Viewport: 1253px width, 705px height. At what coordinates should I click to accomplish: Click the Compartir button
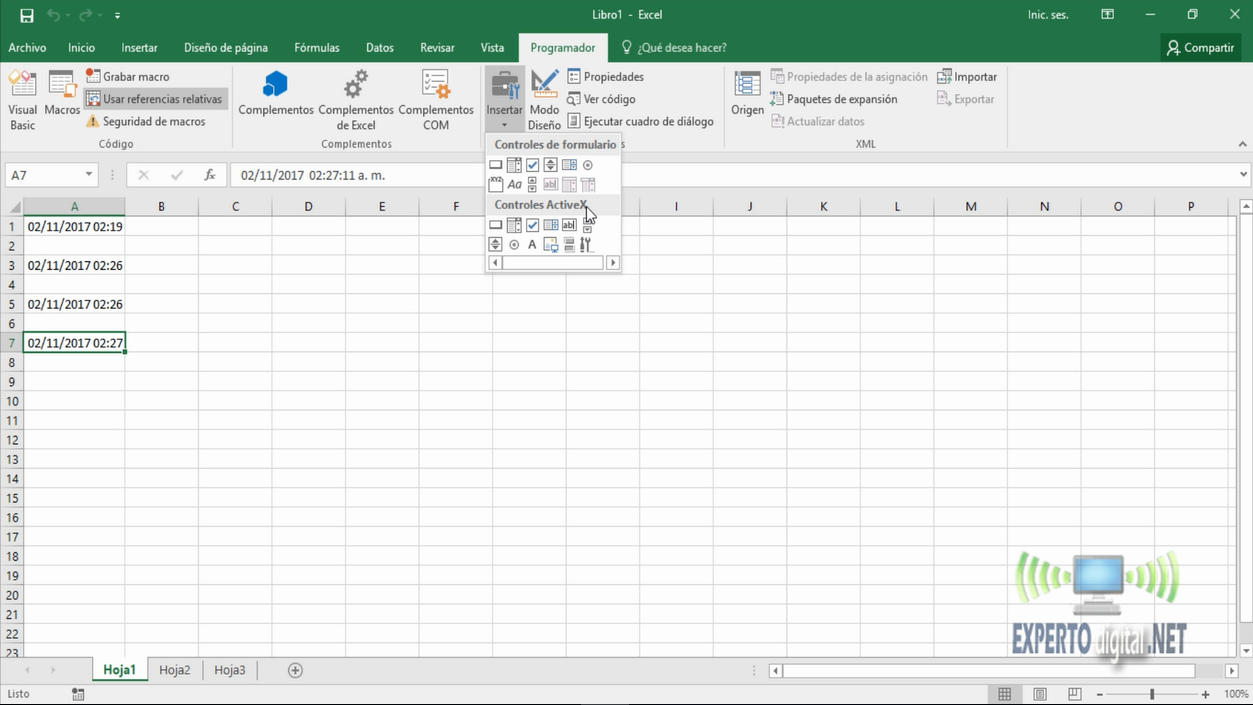pos(1200,47)
